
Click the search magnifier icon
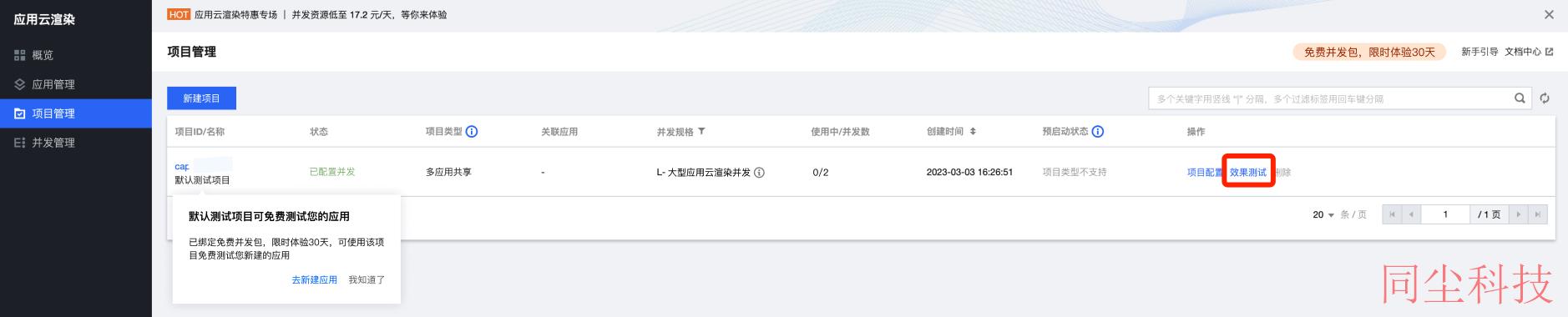(1520, 98)
